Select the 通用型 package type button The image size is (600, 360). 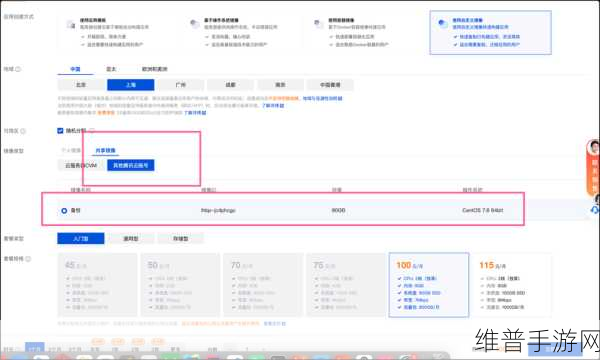131,239
